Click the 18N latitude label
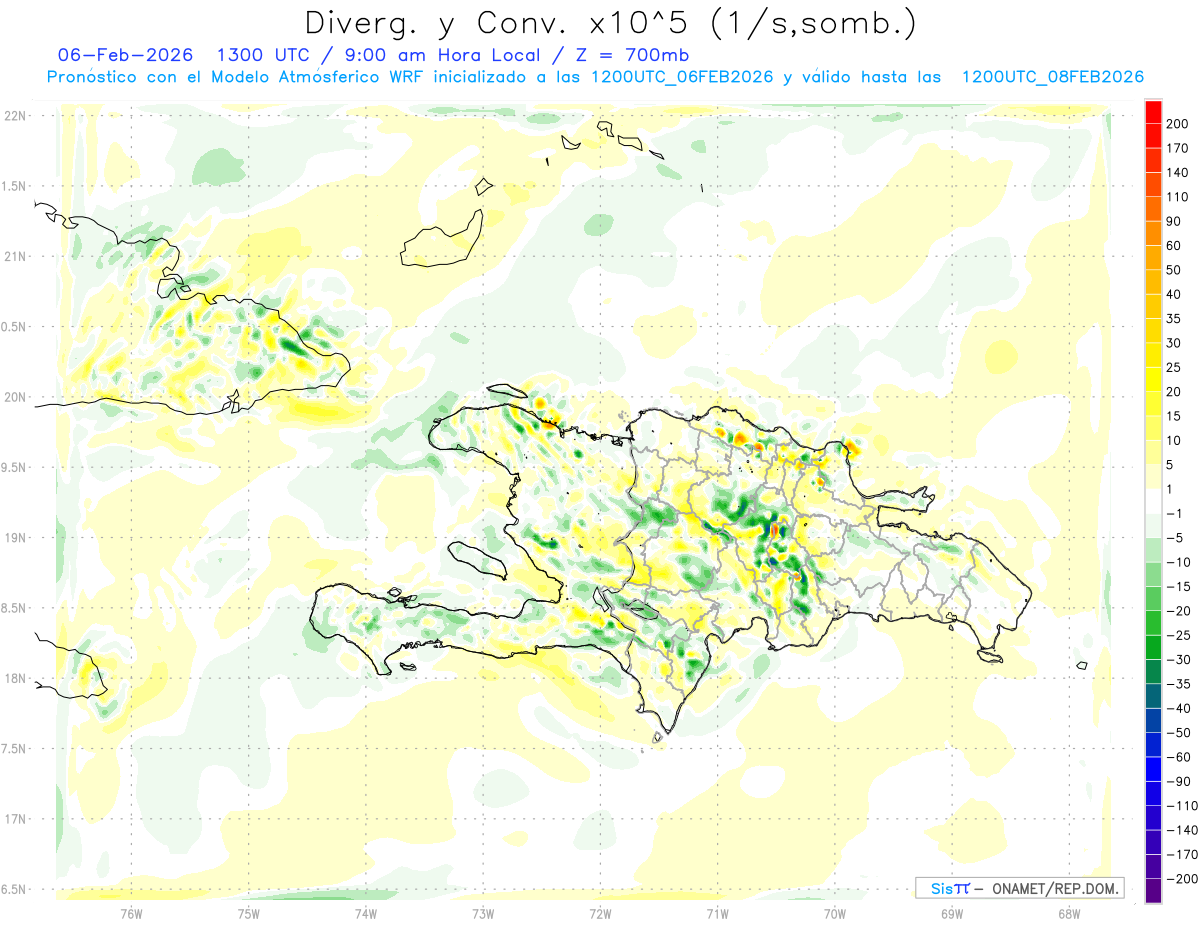Image resolution: width=1200 pixels, height=927 pixels. [x=15, y=679]
